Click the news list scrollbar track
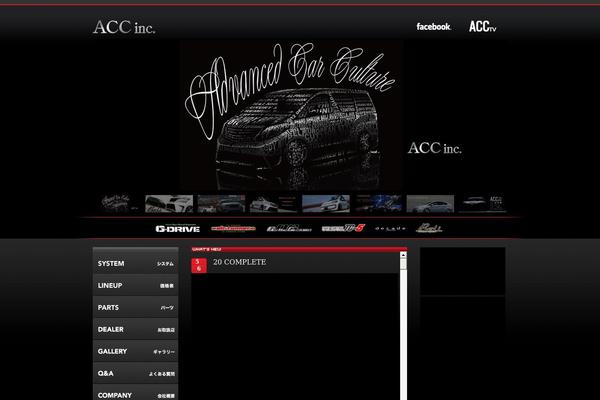Image resolution: width=600 pixels, height=400 pixels. 403,333
